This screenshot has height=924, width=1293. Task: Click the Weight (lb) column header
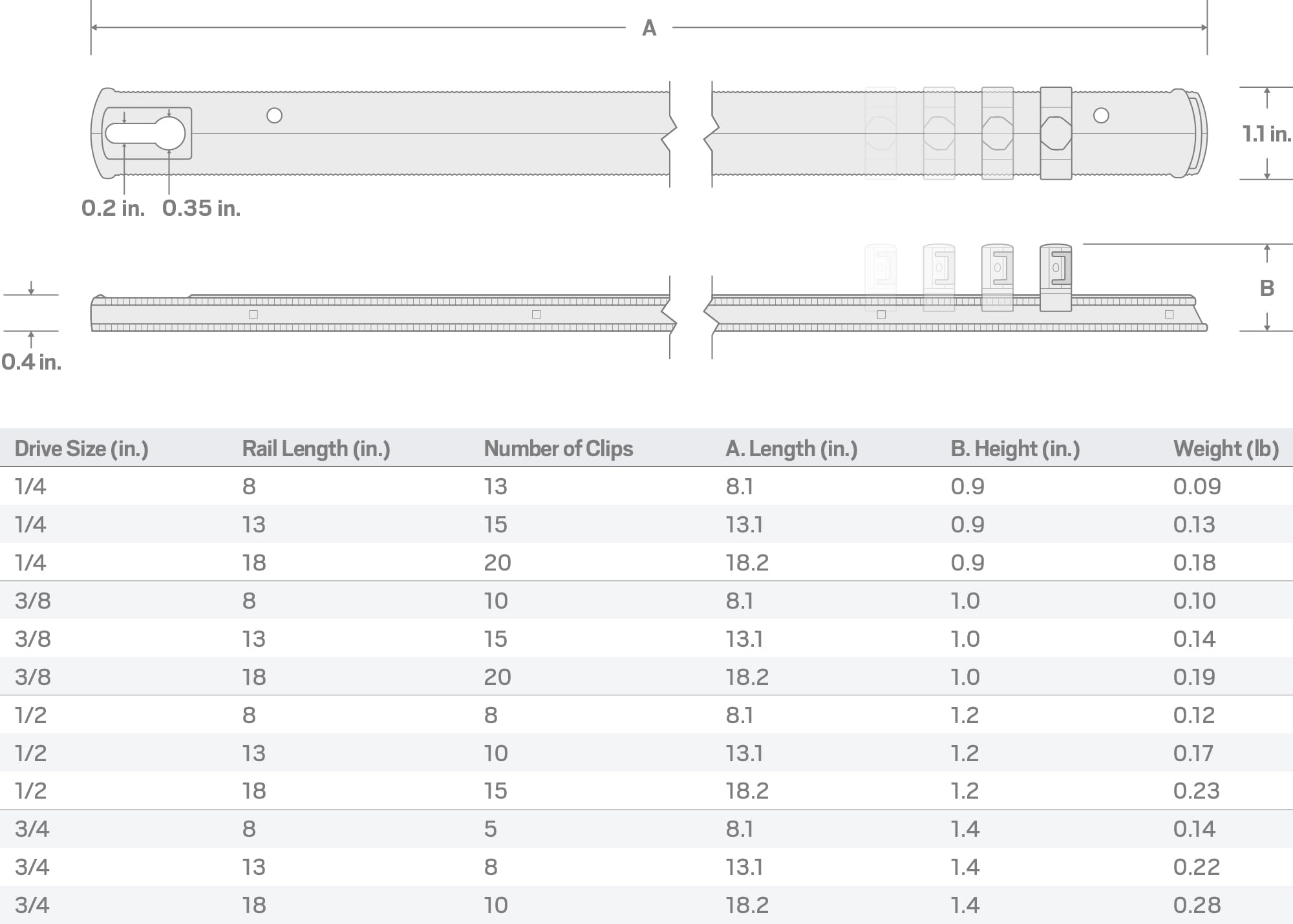point(1226,448)
